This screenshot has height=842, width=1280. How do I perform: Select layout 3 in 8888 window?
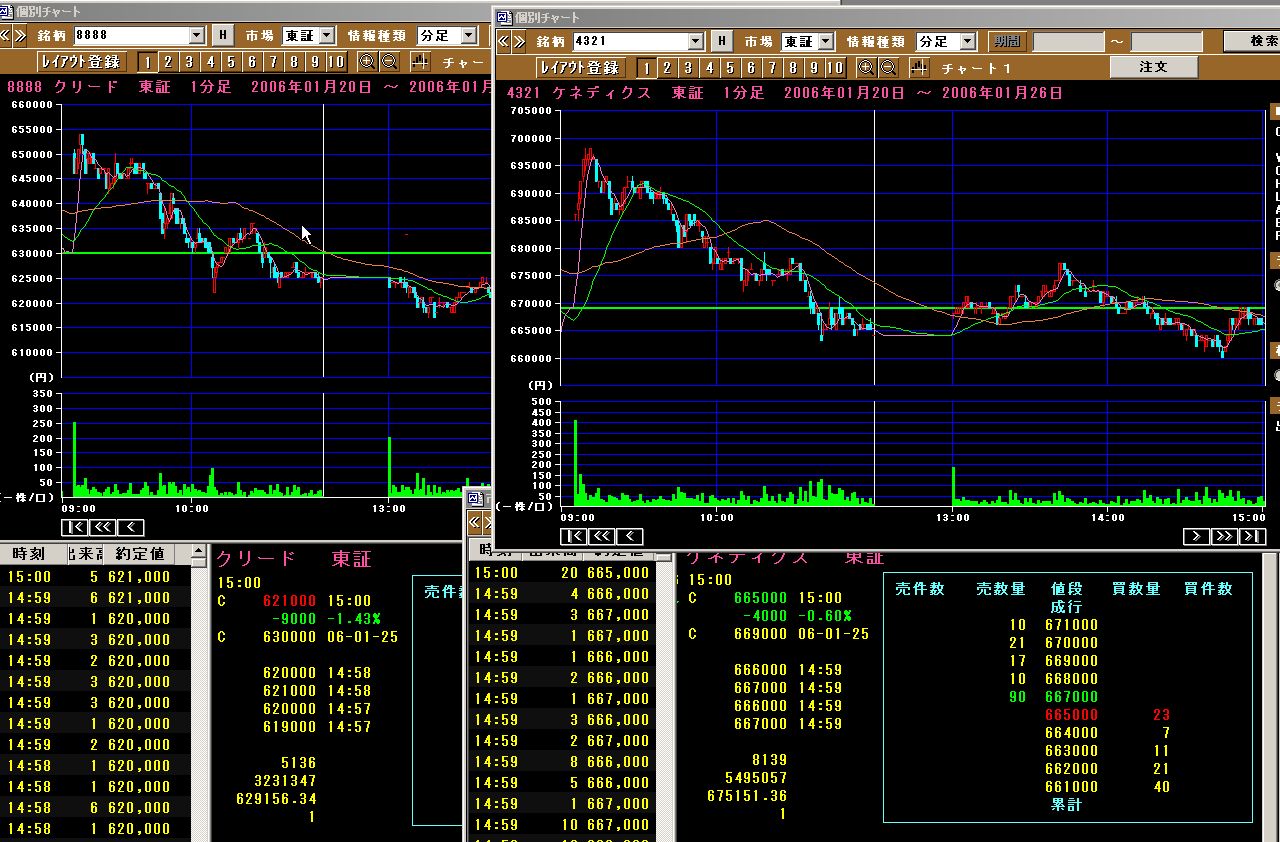pos(190,62)
